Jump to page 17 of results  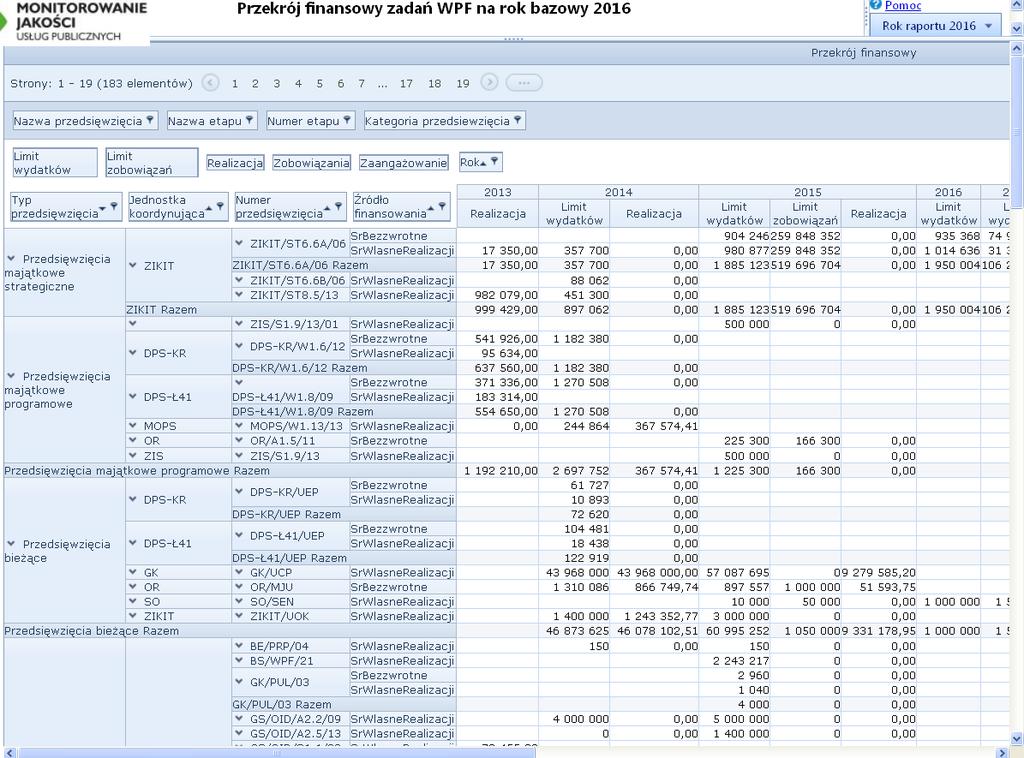point(406,84)
